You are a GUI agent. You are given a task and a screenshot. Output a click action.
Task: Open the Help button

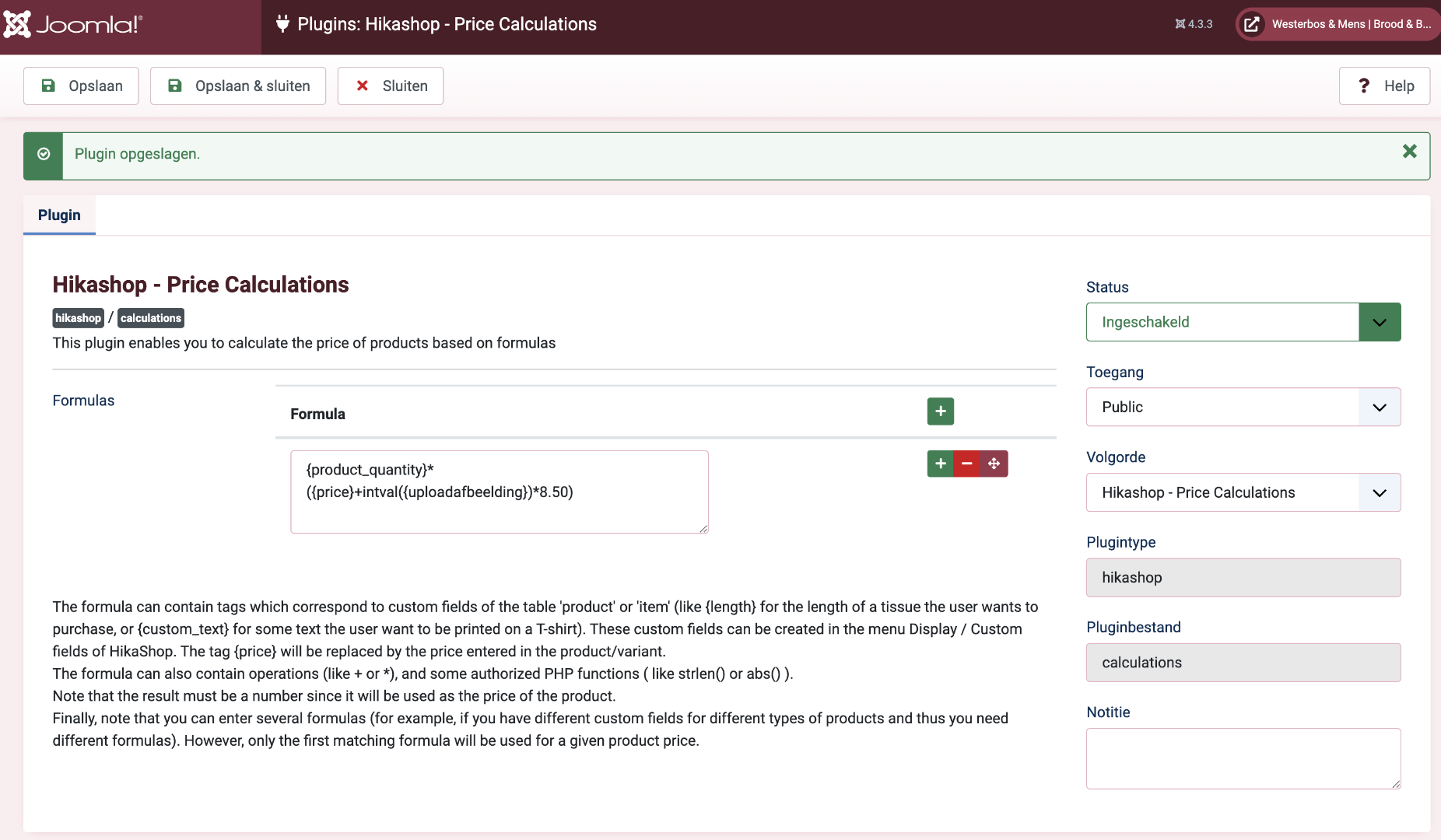point(1384,86)
